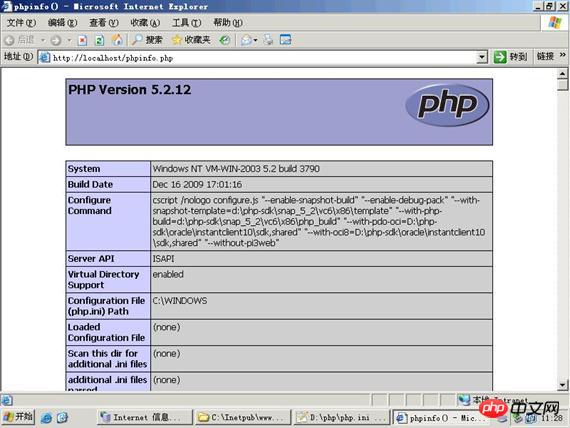Viewport: 570px width, 428px height.
Task: Open the File (文件) menu
Action: click(21, 23)
